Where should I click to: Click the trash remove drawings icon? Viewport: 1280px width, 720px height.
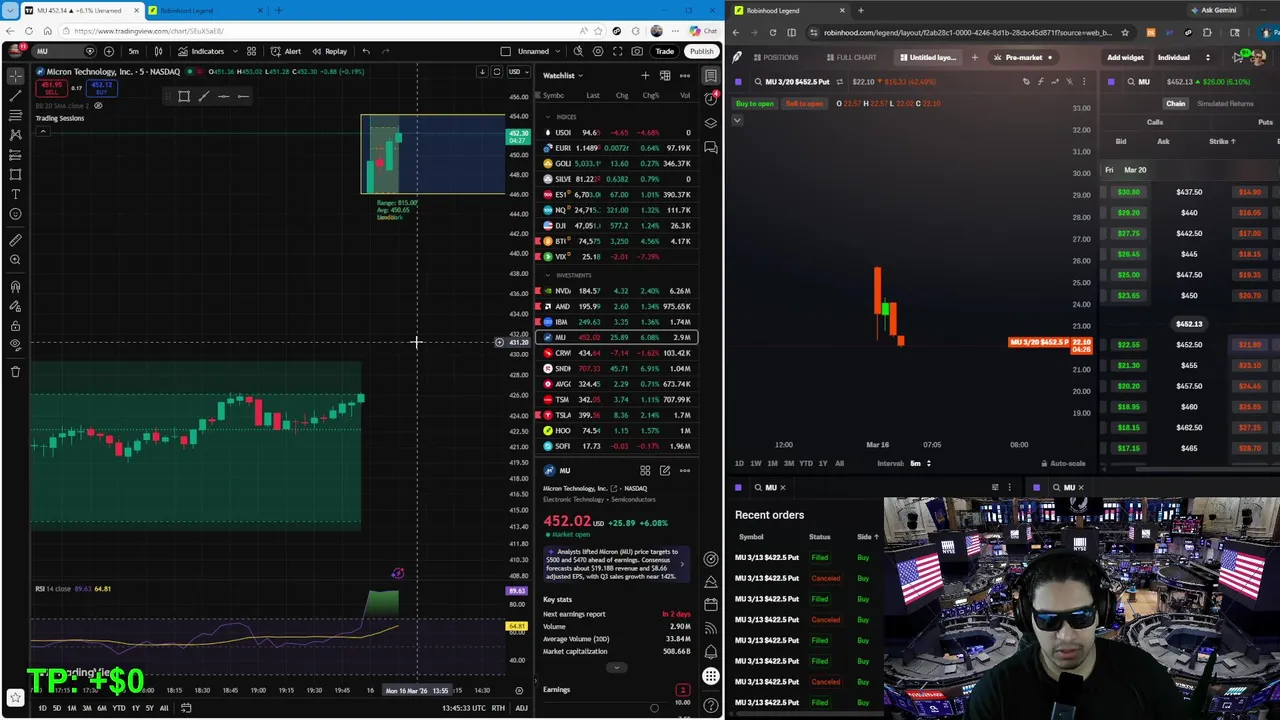pyautogui.click(x=15, y=371)
